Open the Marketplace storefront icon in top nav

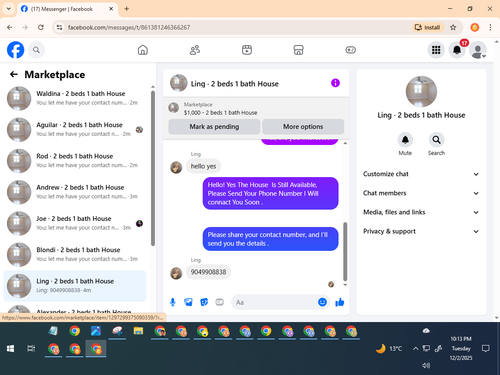pos(298,50)
